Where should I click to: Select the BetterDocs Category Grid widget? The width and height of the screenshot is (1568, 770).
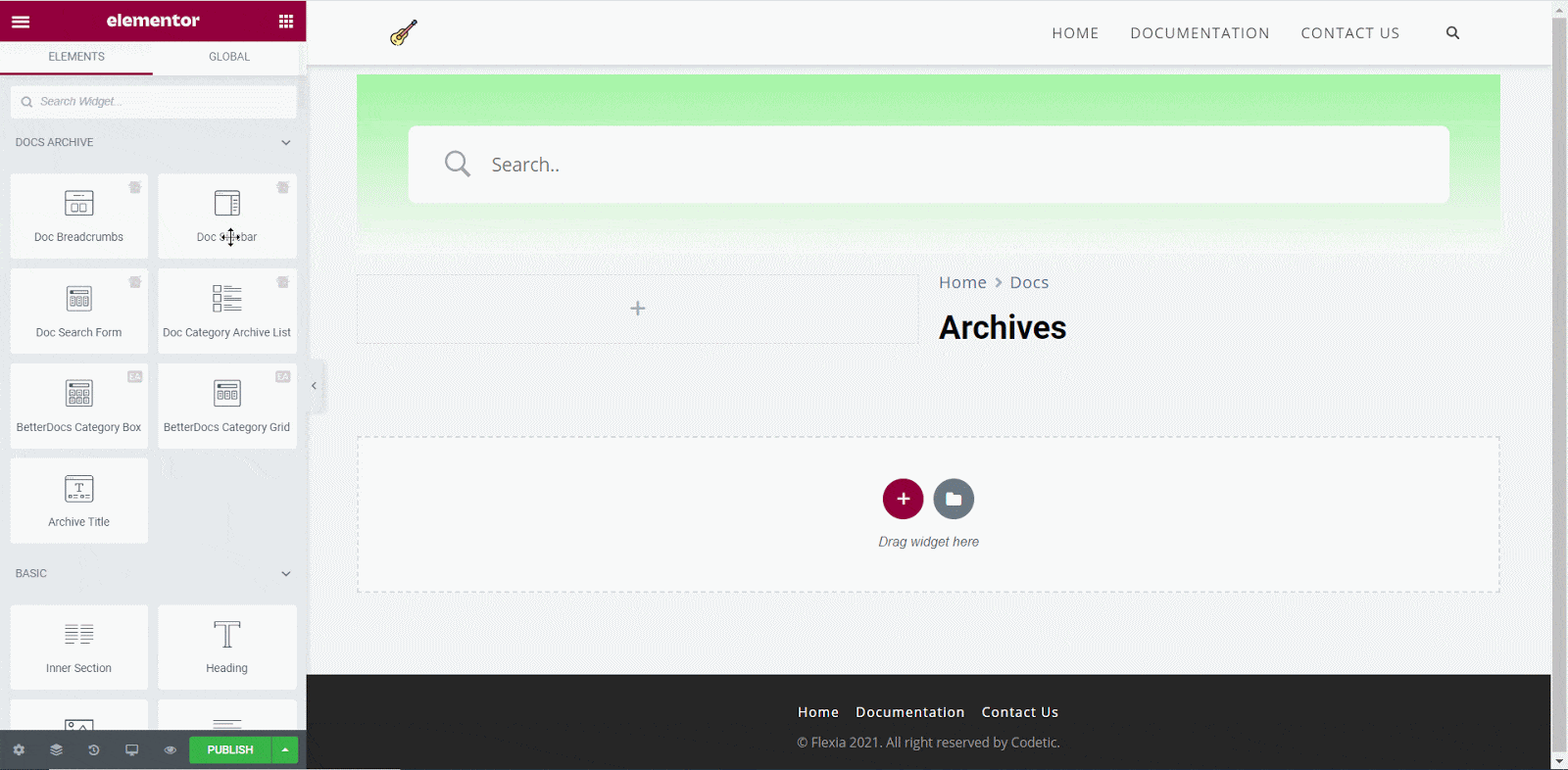point(227,406)
